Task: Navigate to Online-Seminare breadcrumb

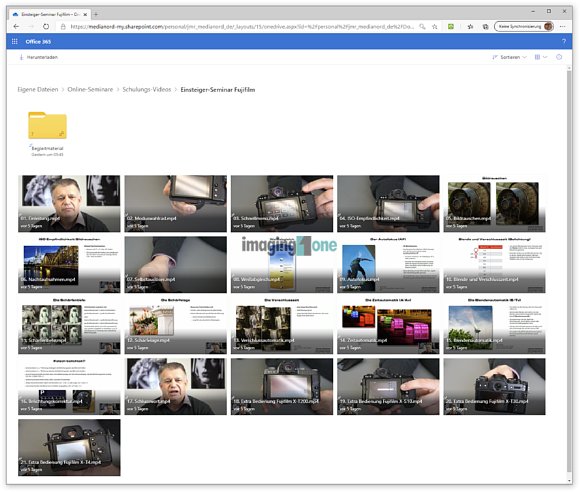Action: [90, 90]
